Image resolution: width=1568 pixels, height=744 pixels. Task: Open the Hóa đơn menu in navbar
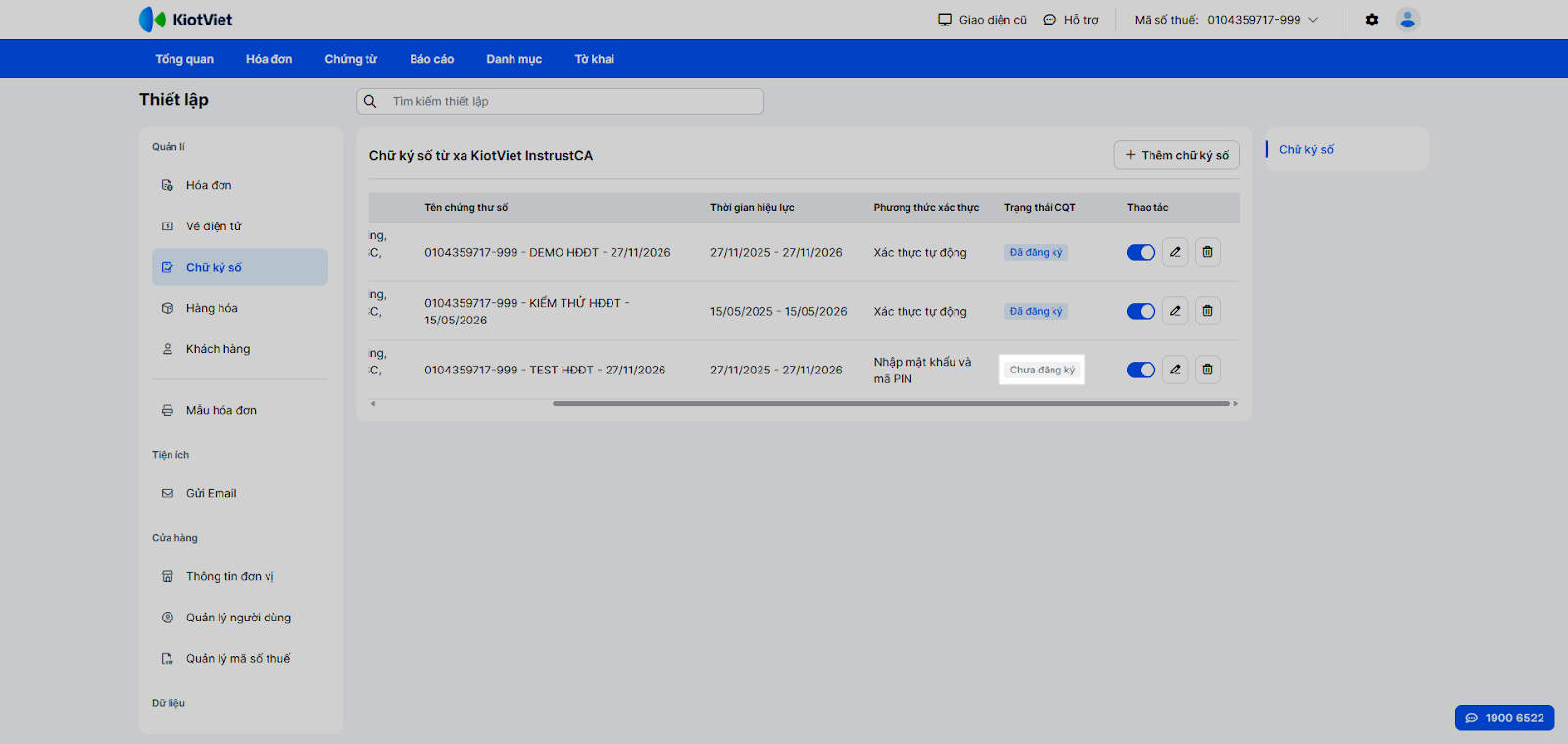[x=269, y=59]
